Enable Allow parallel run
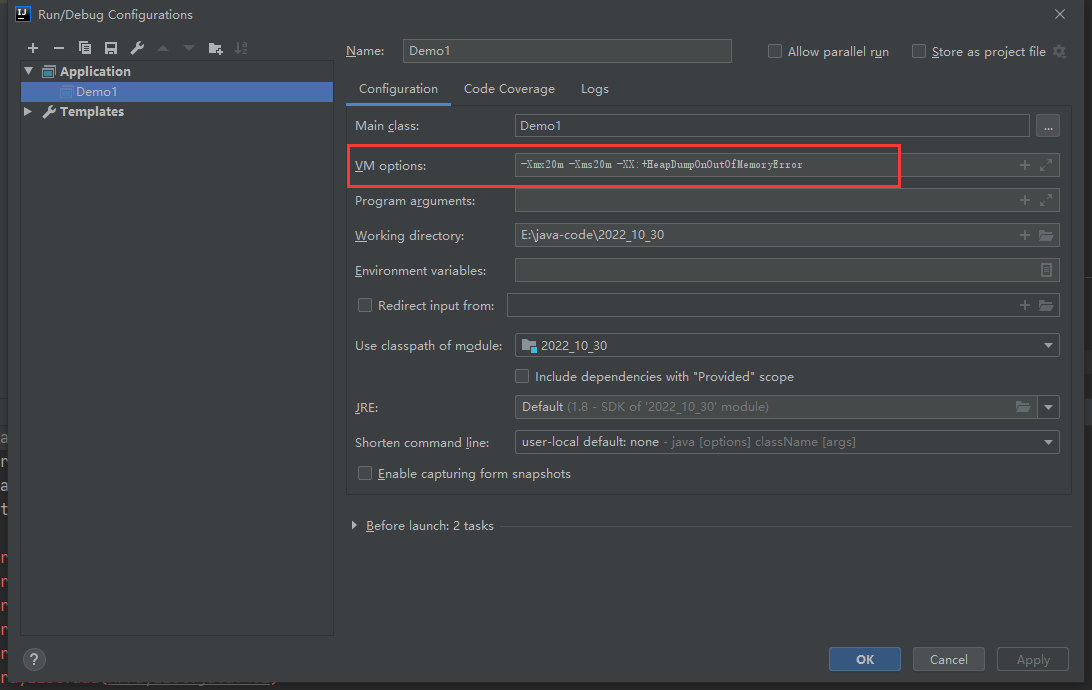Viewport: 1092px width, 690px height. click(775, 52)
